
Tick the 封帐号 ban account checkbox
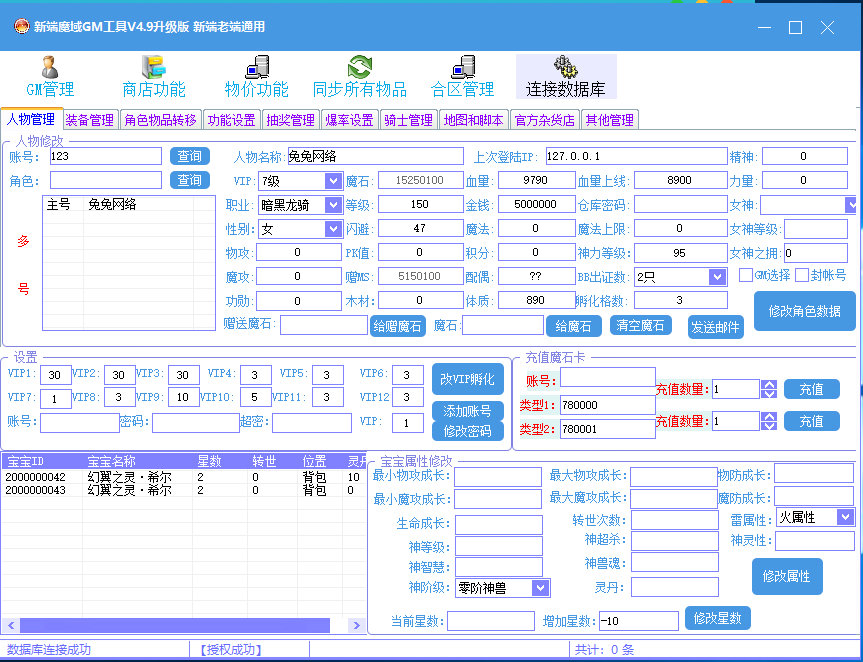click(x=802, y=275)
